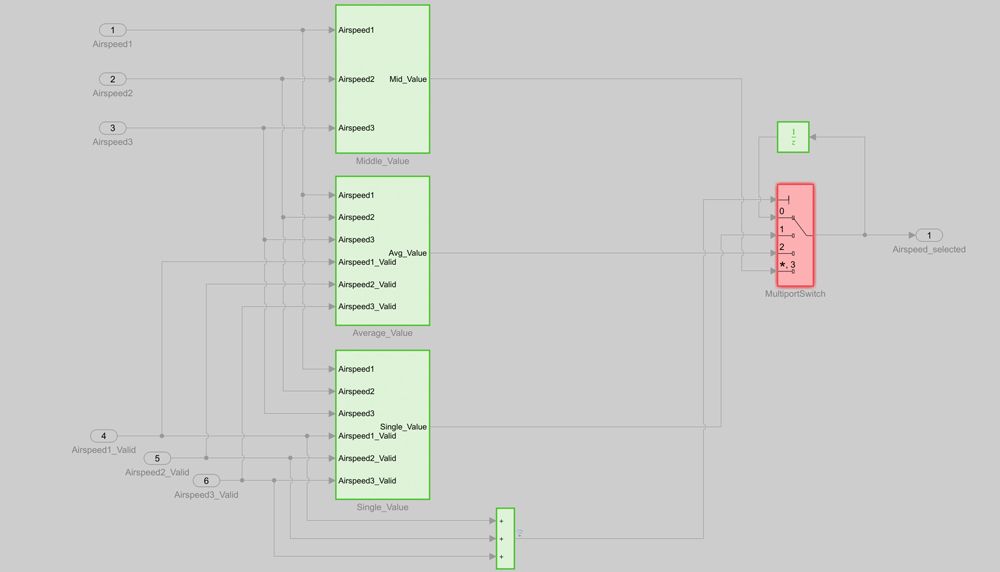
Task: Select the Middle_Value subsystem block
Action: [382, 78]
